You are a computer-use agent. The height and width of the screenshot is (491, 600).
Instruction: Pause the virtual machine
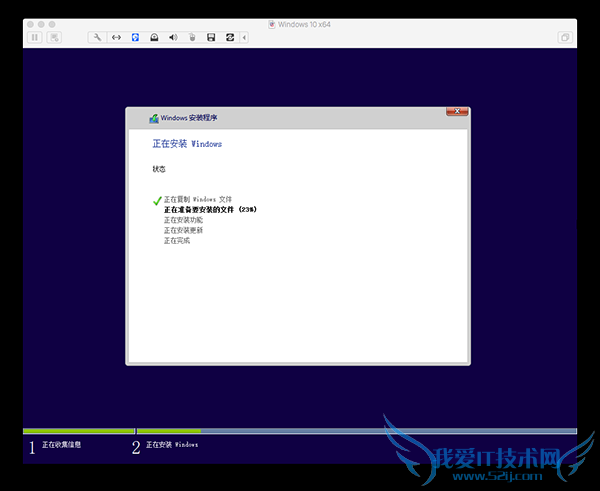[x=35, y=37]
